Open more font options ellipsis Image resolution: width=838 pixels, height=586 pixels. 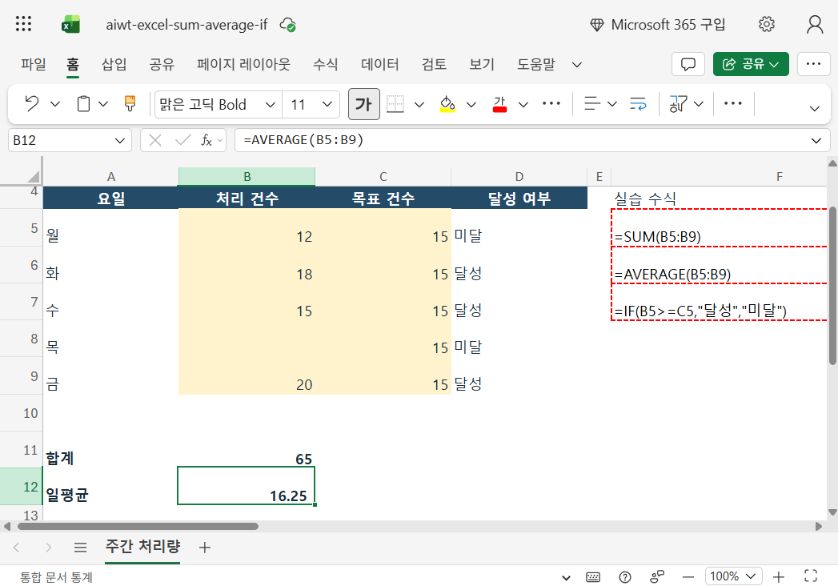(551, 103)
